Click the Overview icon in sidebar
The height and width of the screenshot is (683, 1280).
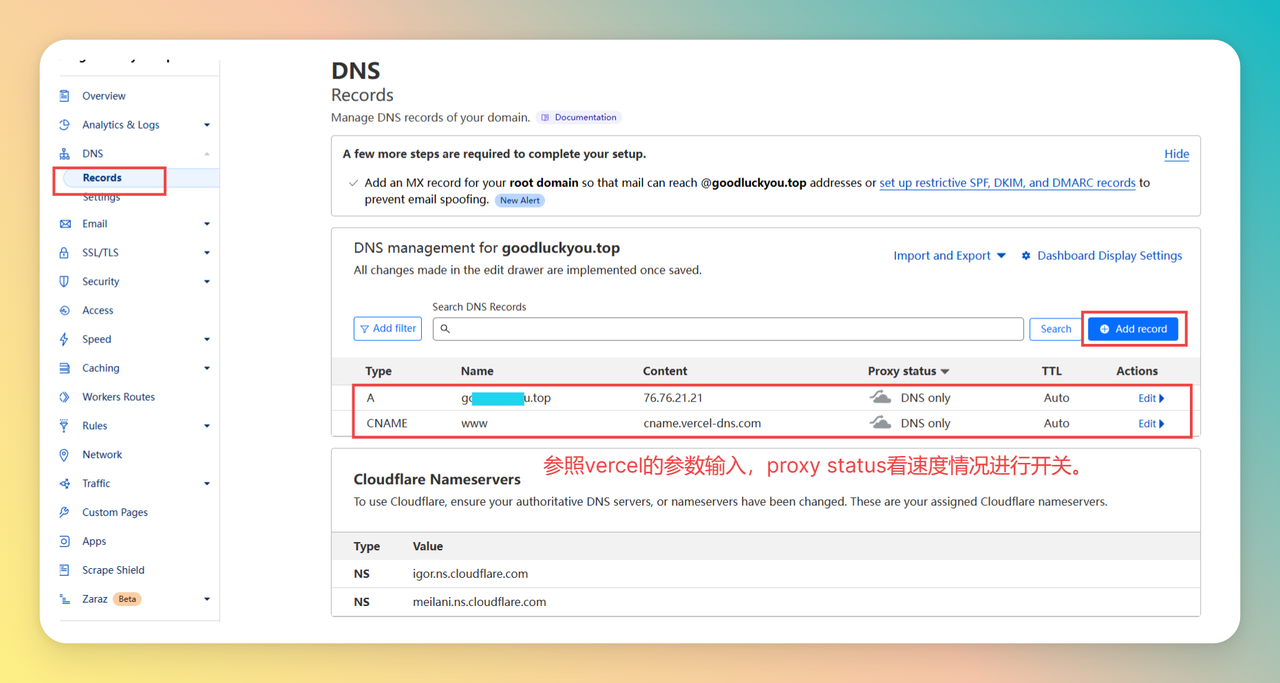65,96
